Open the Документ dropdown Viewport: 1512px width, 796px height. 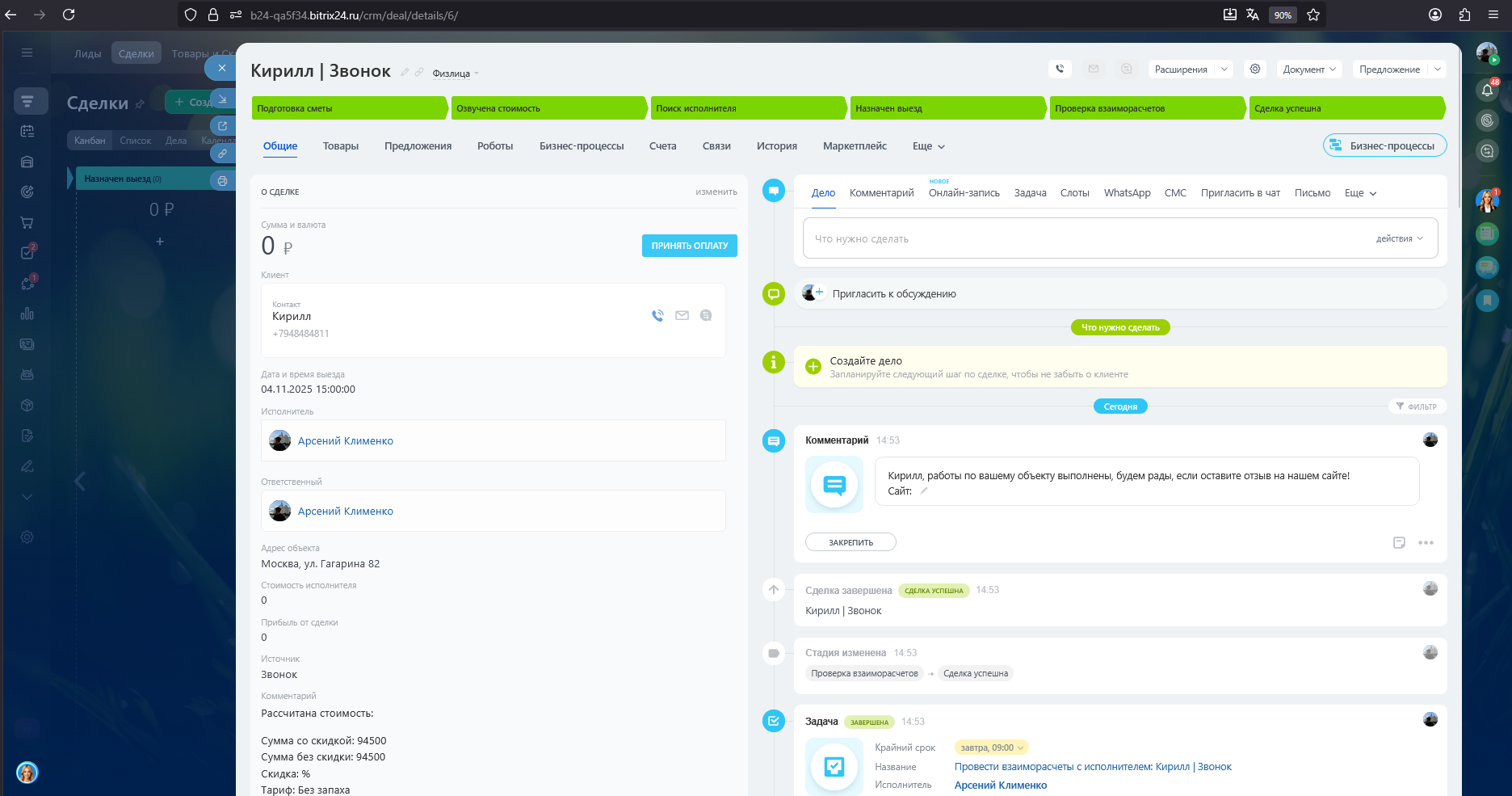pos(1308,69)
